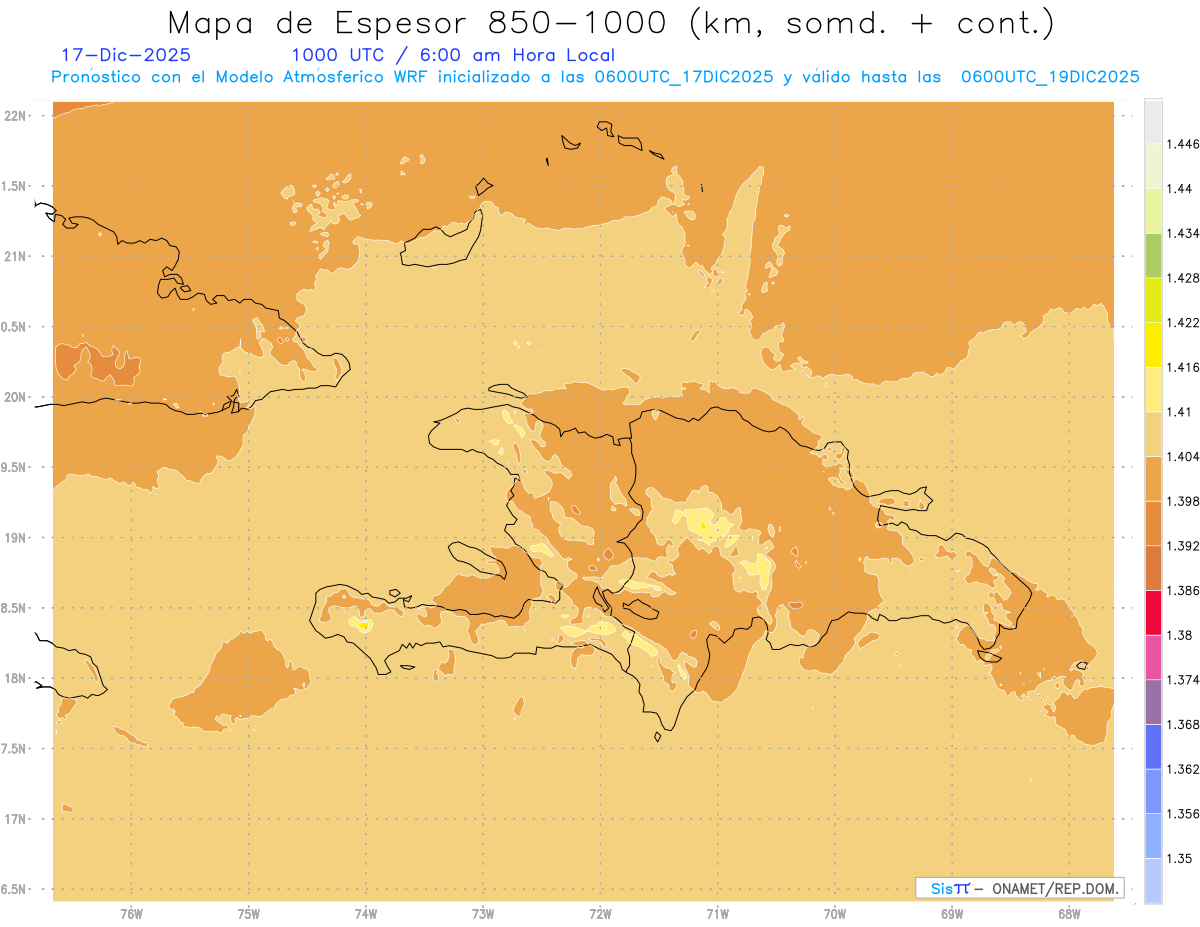This screenshot has height=927, width=1200.
Task: Click the "17N" latitude label
Action: (x=15, y=819)
